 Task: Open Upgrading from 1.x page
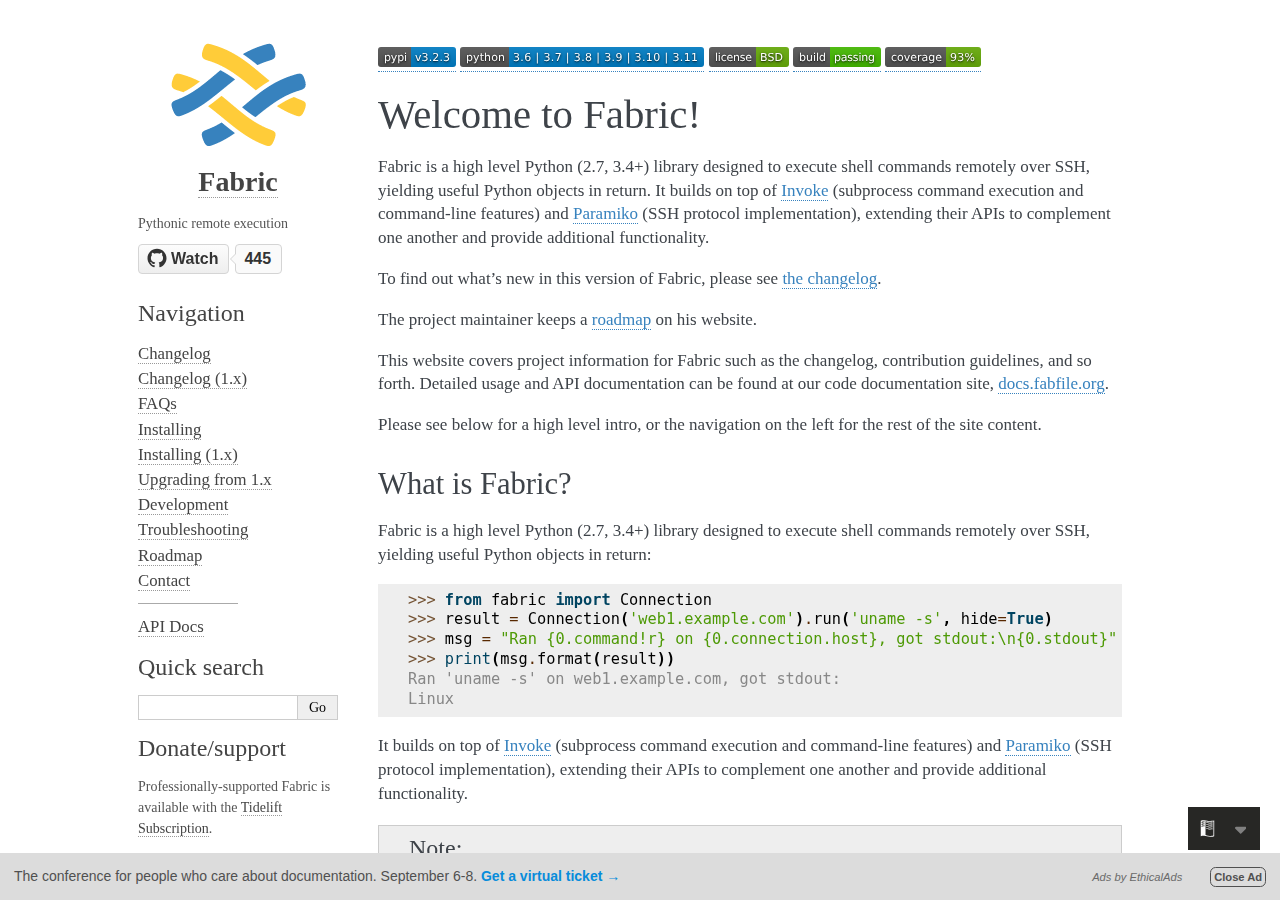(205, 480)
